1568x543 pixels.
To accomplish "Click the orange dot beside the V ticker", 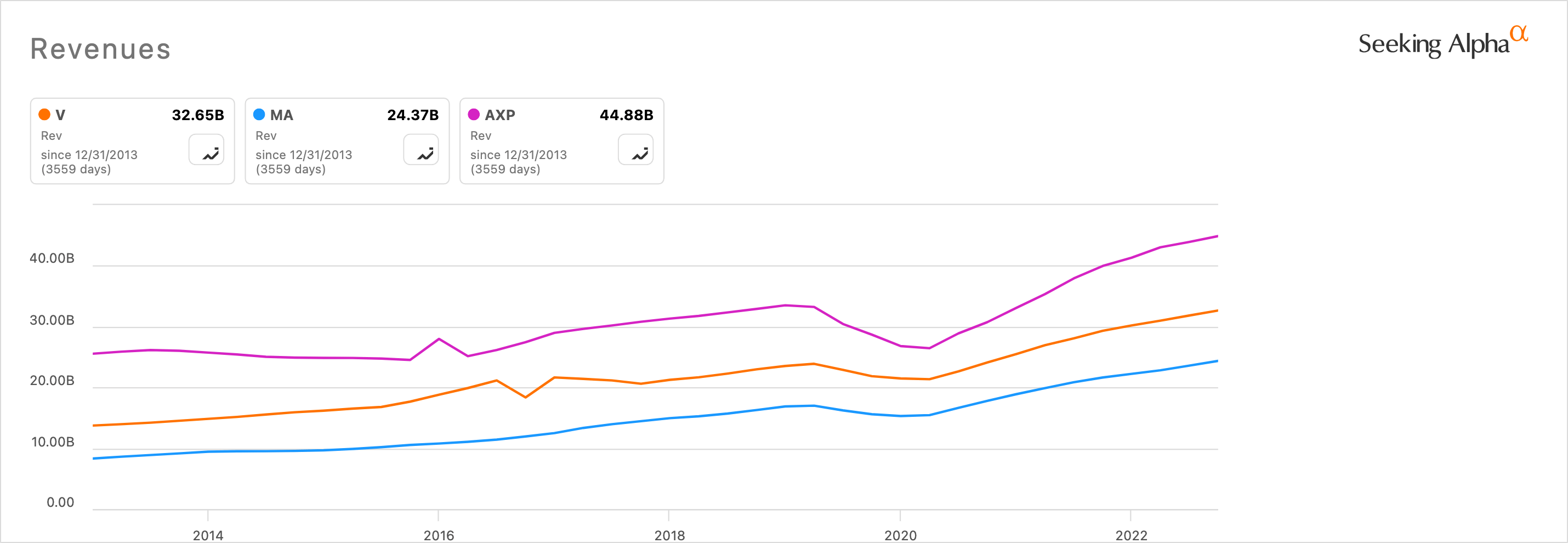I will (44, 115).
